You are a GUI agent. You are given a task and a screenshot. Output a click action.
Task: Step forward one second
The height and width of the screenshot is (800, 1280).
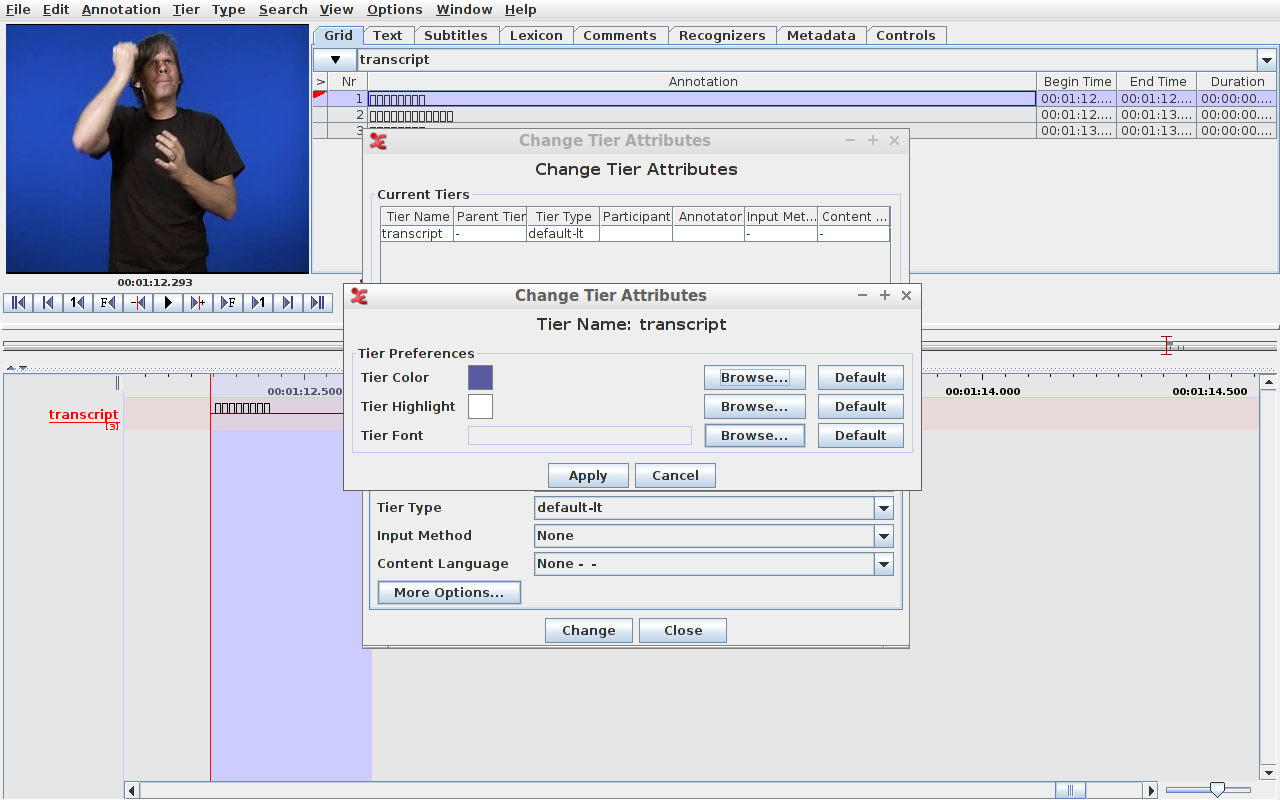258,303
